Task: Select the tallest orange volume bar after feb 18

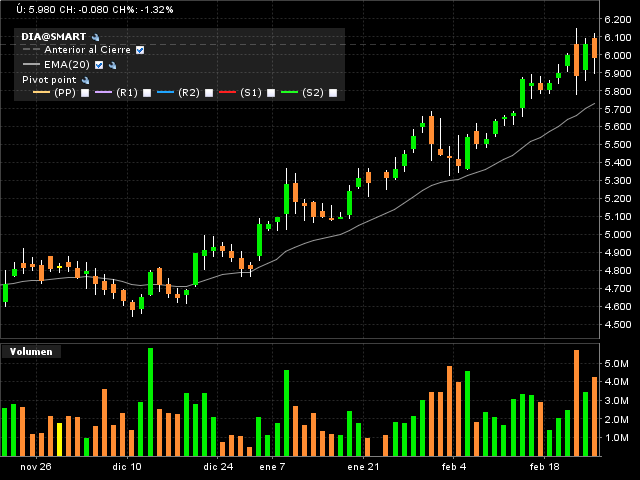Action: point(576,403)
